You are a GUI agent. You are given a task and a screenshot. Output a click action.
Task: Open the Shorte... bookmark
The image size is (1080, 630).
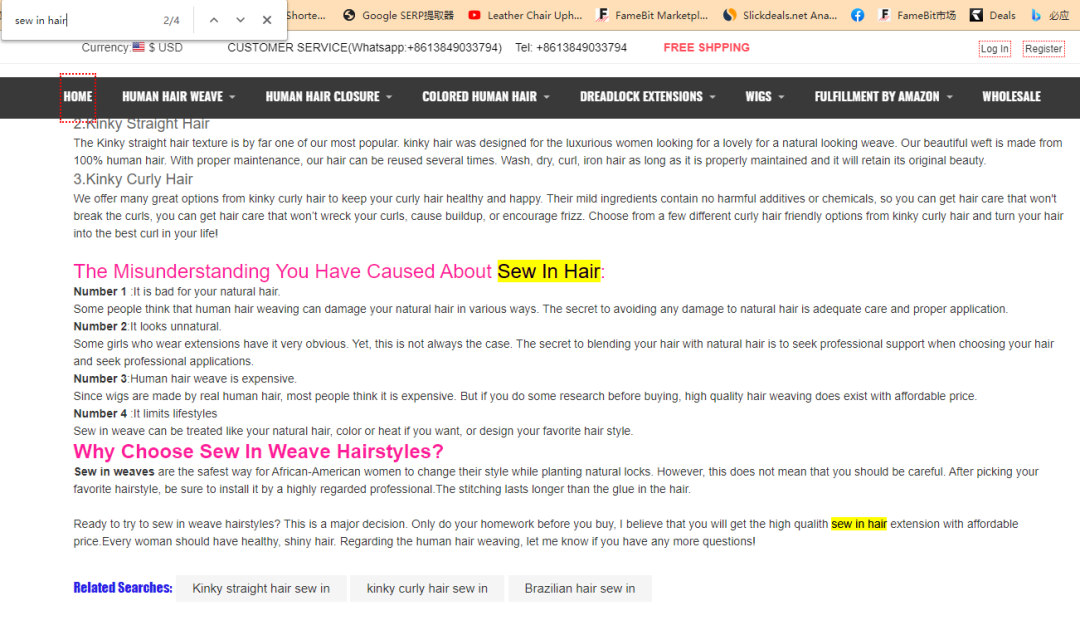pyautogui.click(x=306, y=15)
